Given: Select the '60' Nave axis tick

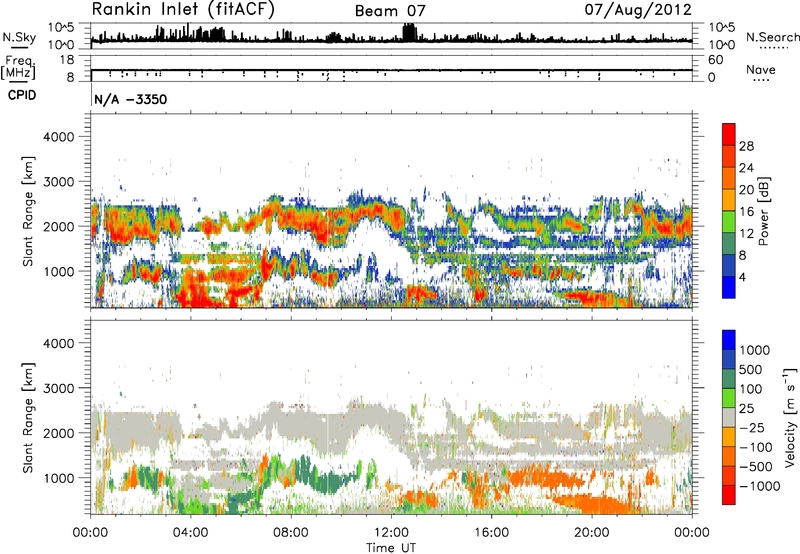Looking at the screenshot, I should (715, 60).
